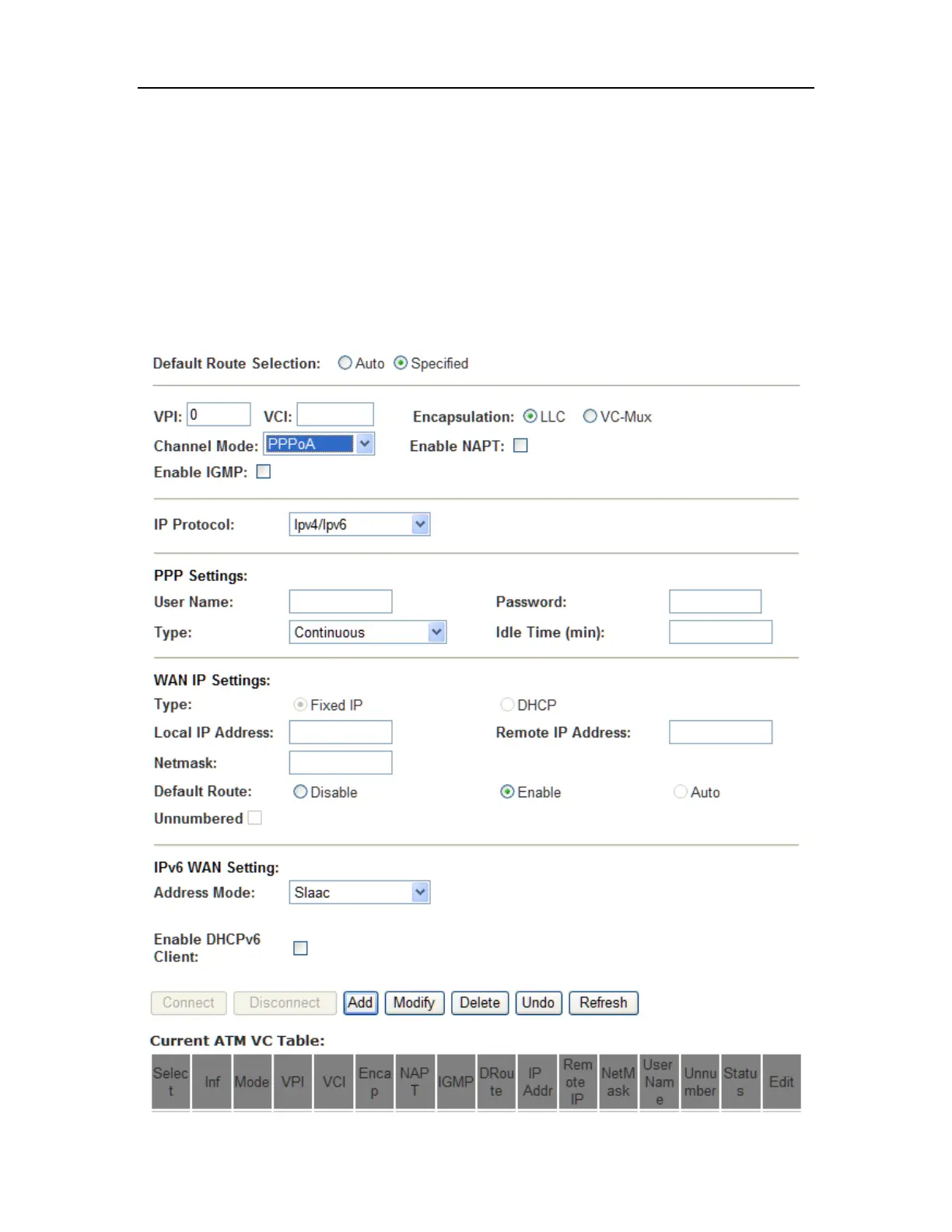Viewport: 952px width, 1232px height.
Task: Click the Delete button
Action: (480, 1003)
